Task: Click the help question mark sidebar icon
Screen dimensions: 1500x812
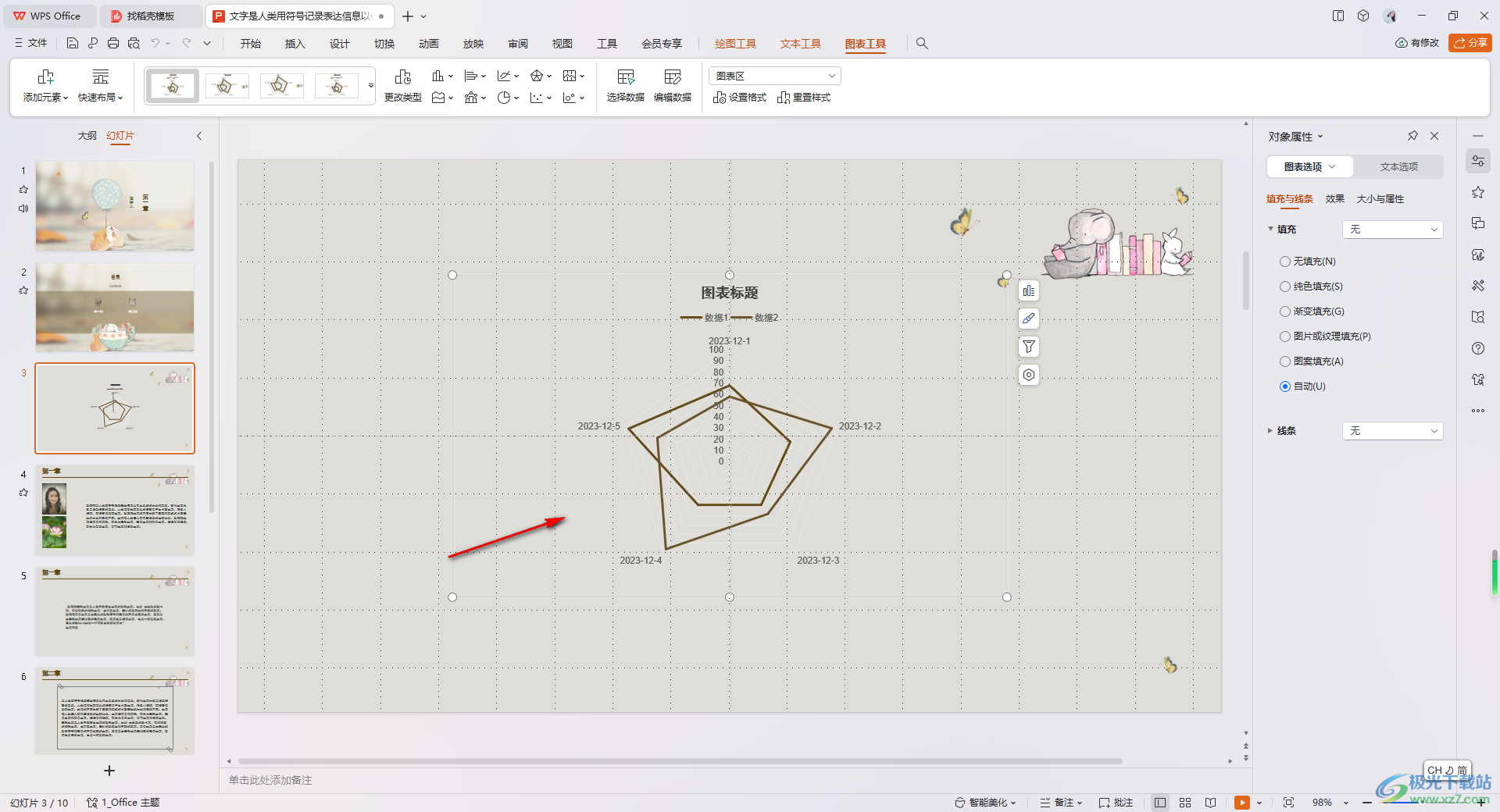Action: [x=1478, y=348]
